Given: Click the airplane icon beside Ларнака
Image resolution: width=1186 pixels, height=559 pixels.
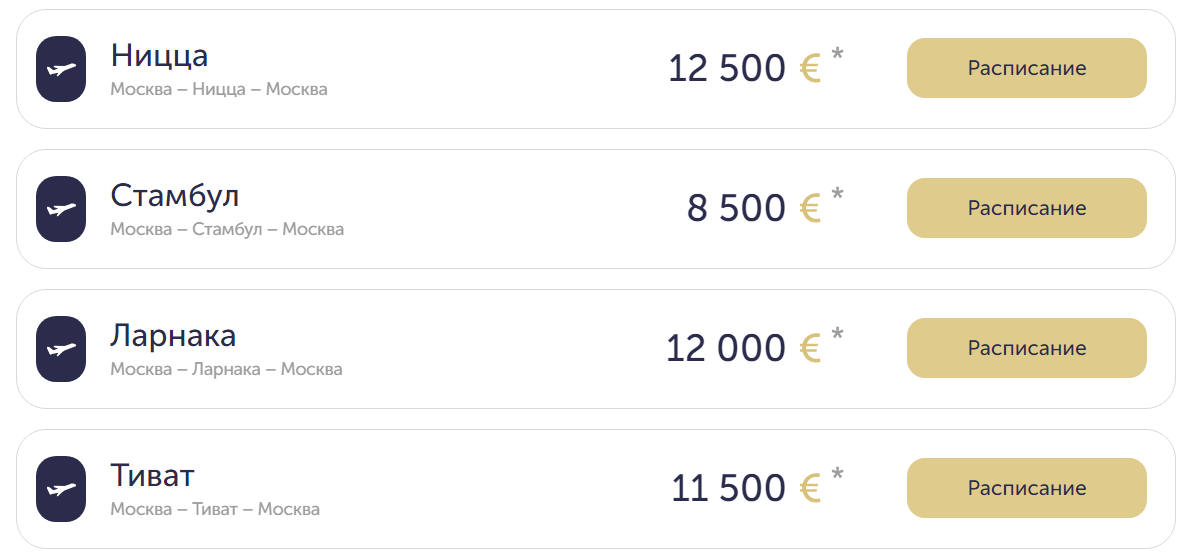Looking at the screenshot, I should pyautogui.click(x=61, y=349).
